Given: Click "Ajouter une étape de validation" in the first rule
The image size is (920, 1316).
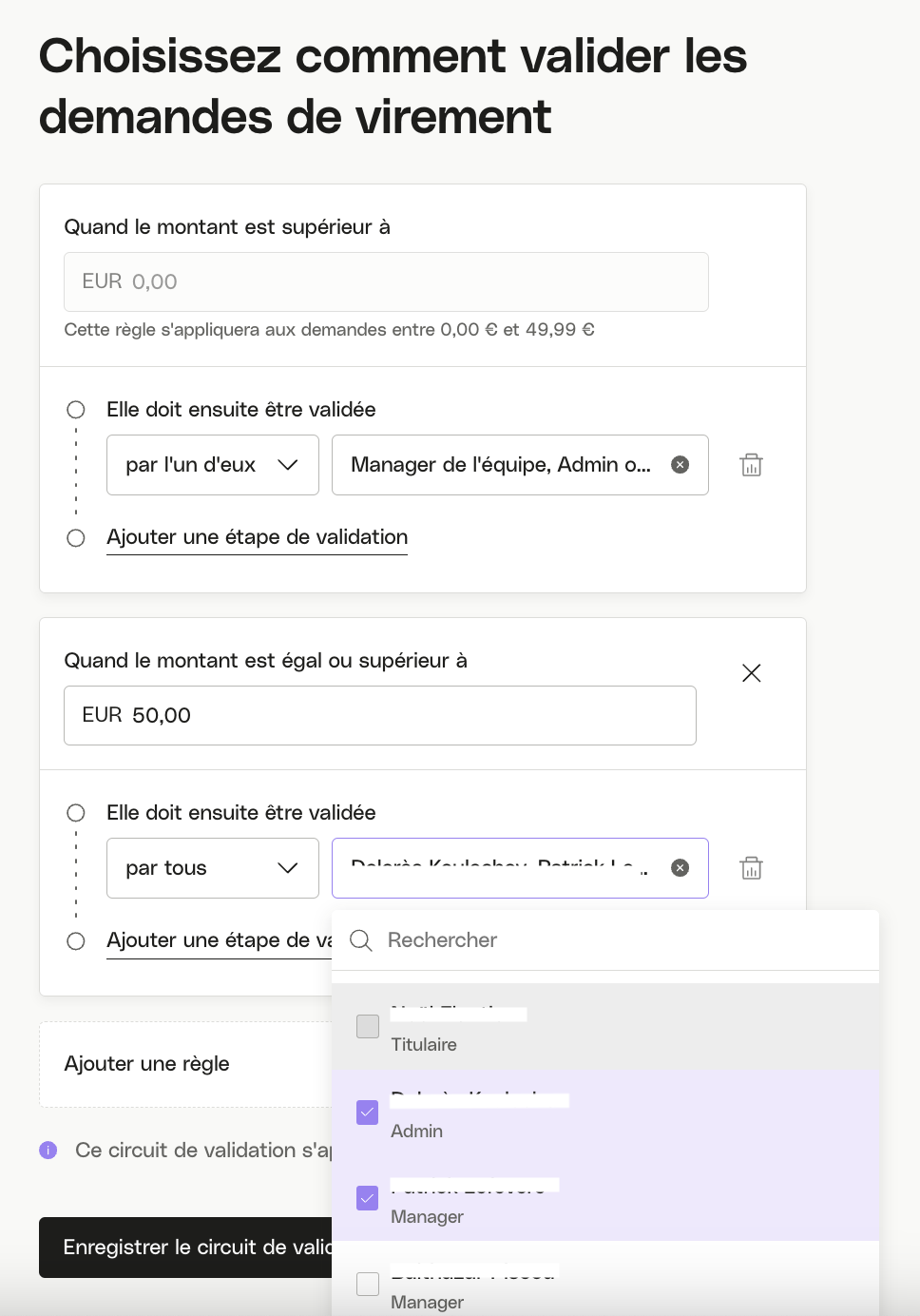Looking at the screenshot, I should pos(257,537).
